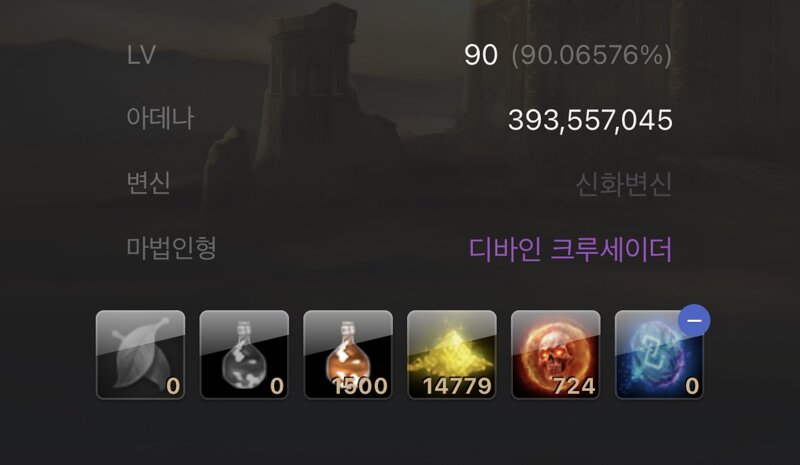800x465 pixels.
Task: Select the blue rune stone icon
Action: [659, 355]
